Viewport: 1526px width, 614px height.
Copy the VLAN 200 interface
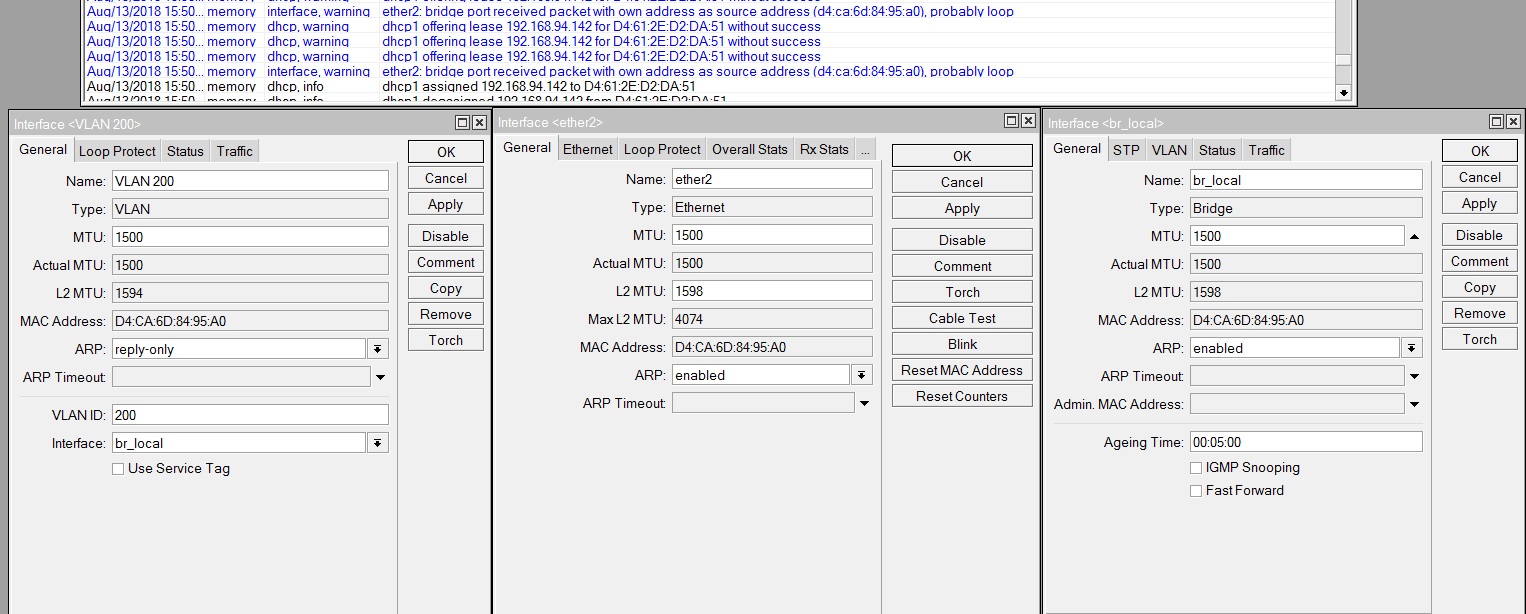[x=445, y=287]
